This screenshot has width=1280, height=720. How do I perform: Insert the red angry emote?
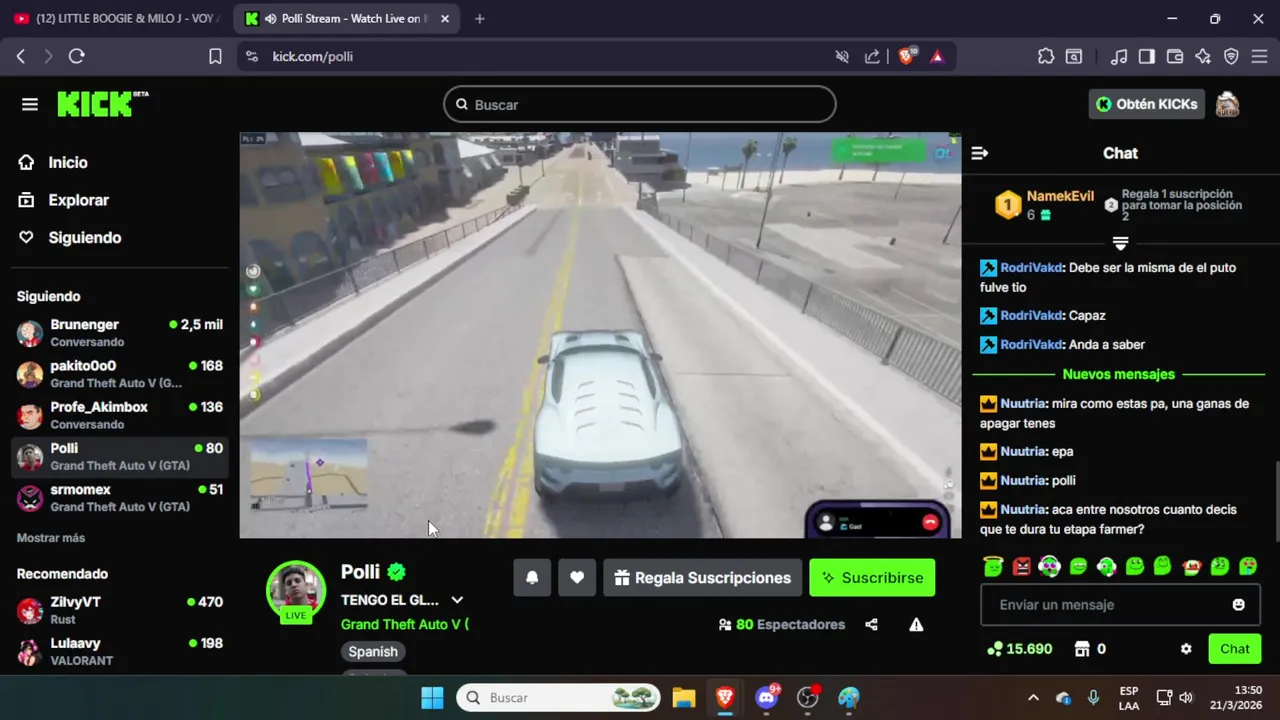point(1021,566)
